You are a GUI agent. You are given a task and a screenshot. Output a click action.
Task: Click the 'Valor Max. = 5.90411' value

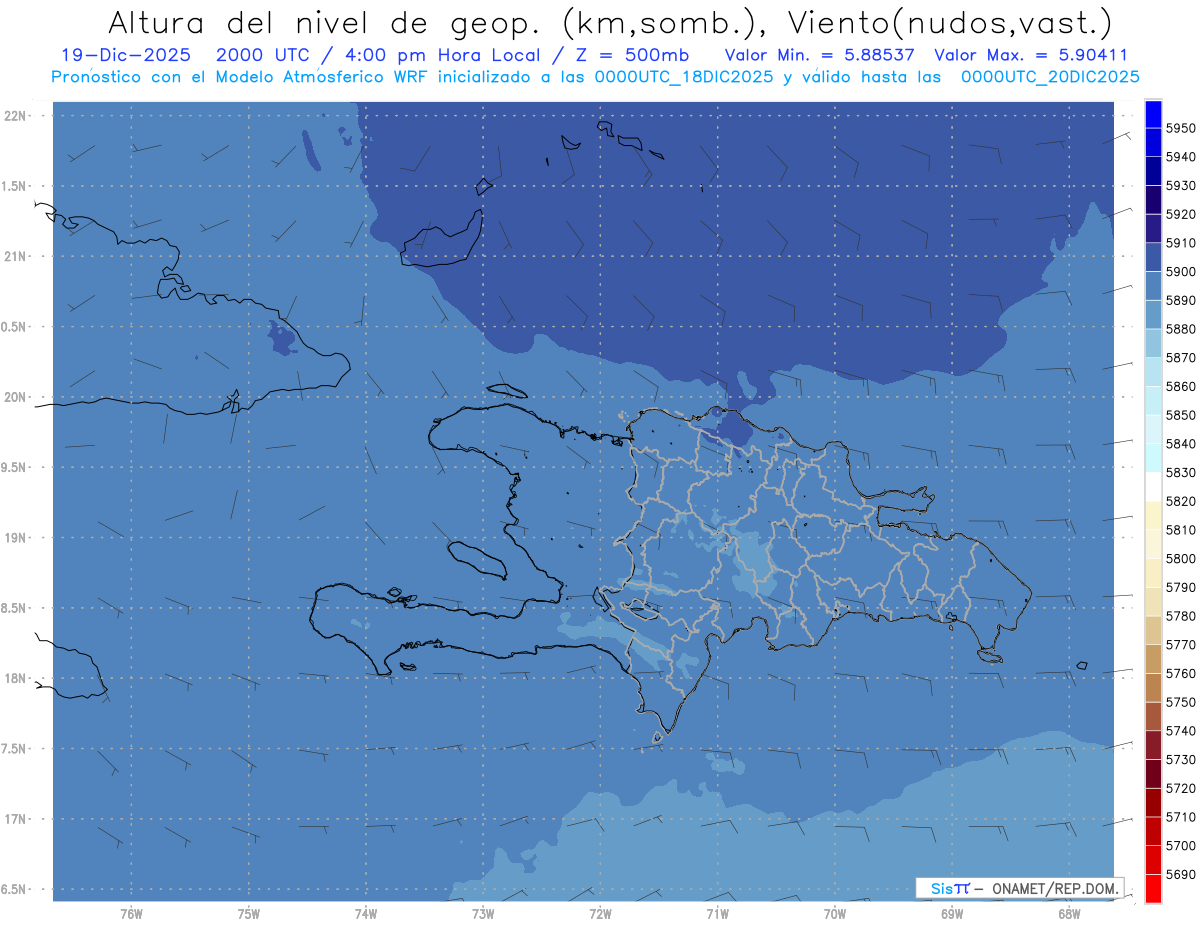[1030, 55]
